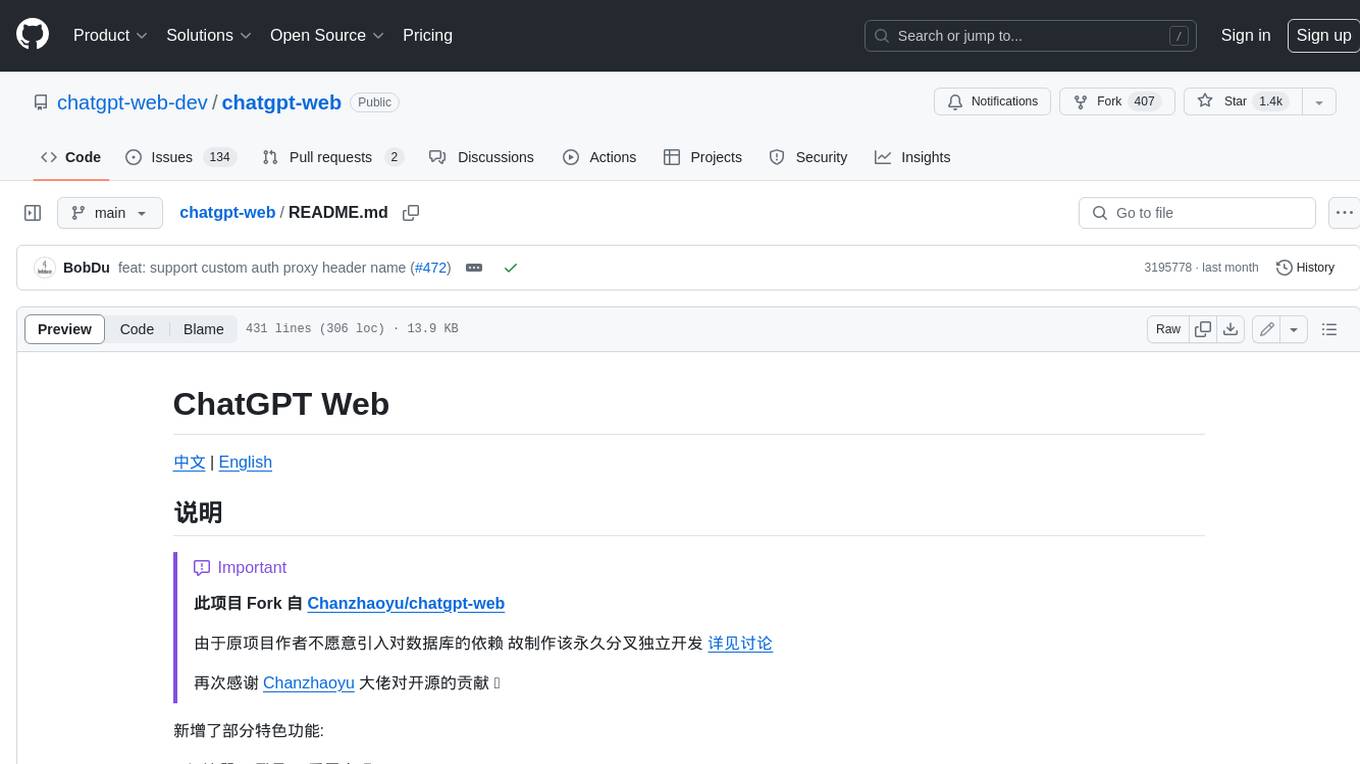This screenshot has height=764, width=1360.
Task: Copy the raw file contents
Action: tap(1203, 329)
